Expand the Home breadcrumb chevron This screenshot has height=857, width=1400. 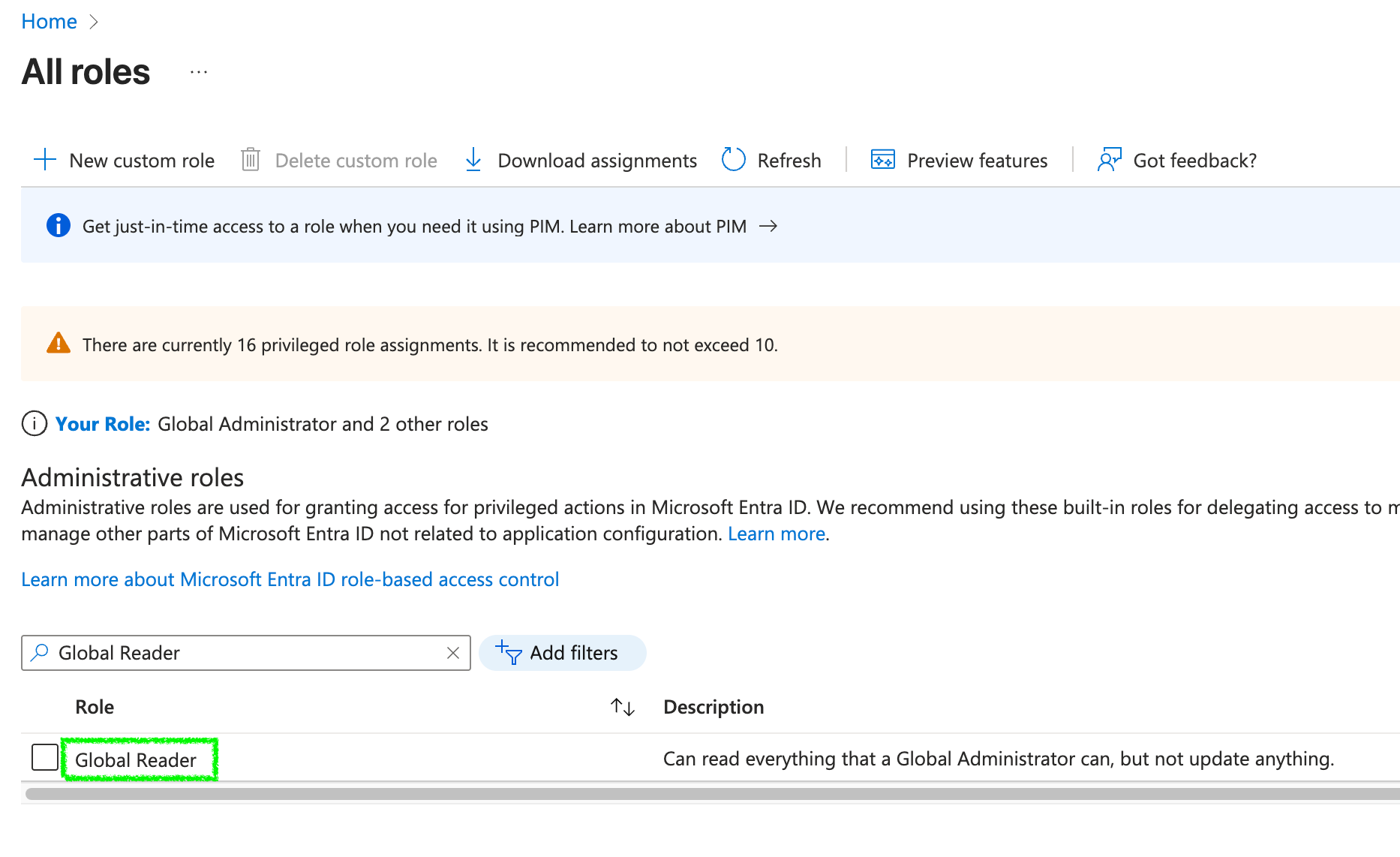click(x=94, y=22)
